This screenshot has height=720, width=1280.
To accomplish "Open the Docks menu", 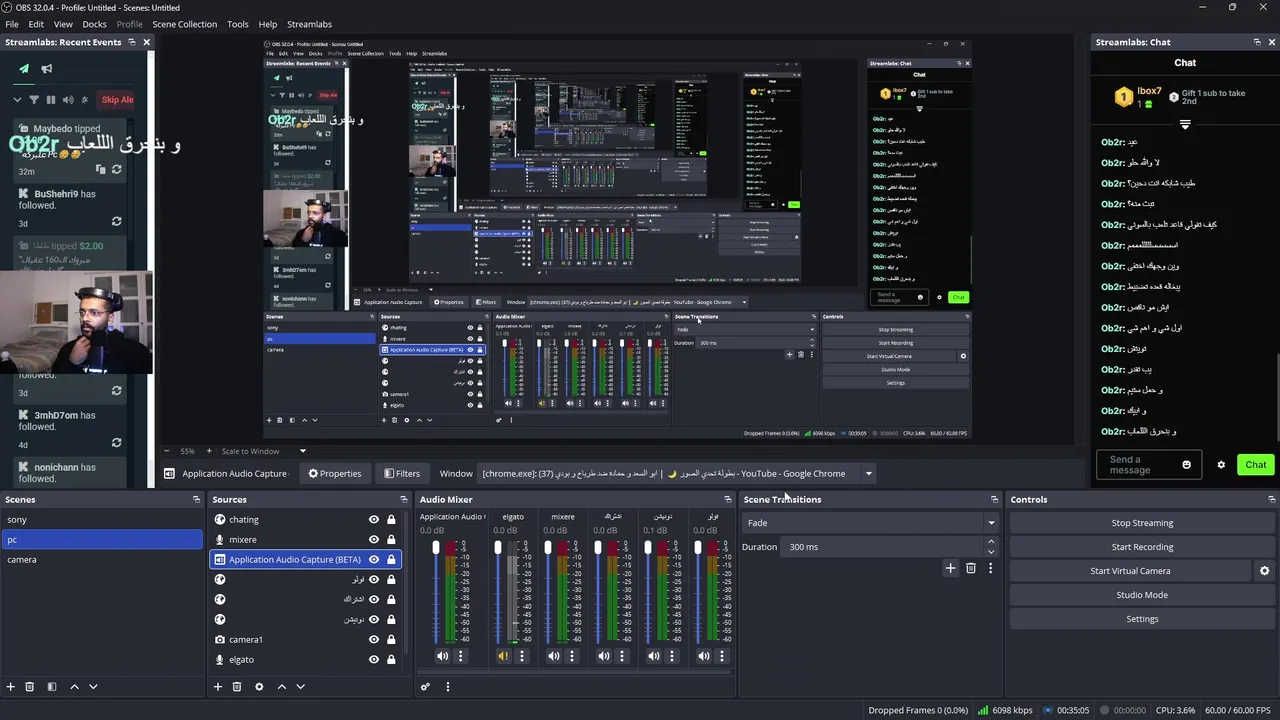I will [x=94, y=24].
